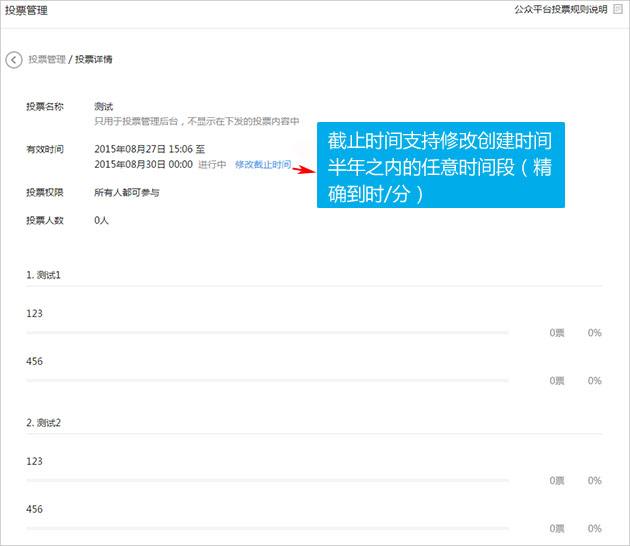This screenshot has height=546, width=630.
Task: Go to 投票管理 in the breadcrumb
Action: [47, 60]
